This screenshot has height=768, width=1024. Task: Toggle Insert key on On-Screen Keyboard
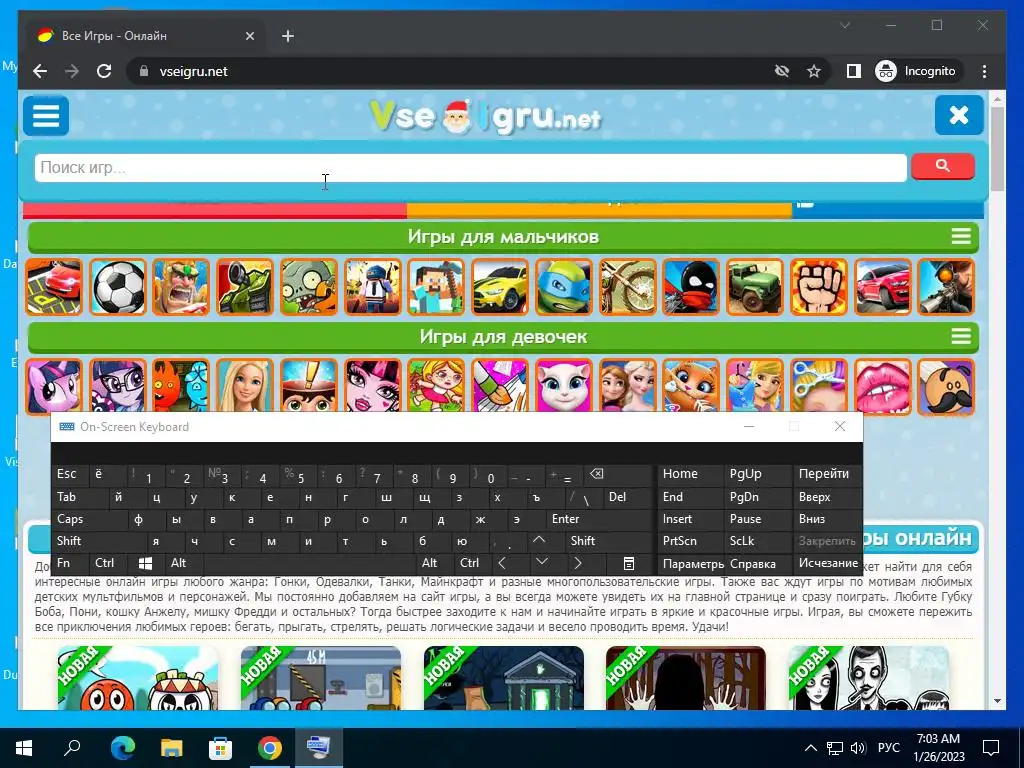(690, 519)
